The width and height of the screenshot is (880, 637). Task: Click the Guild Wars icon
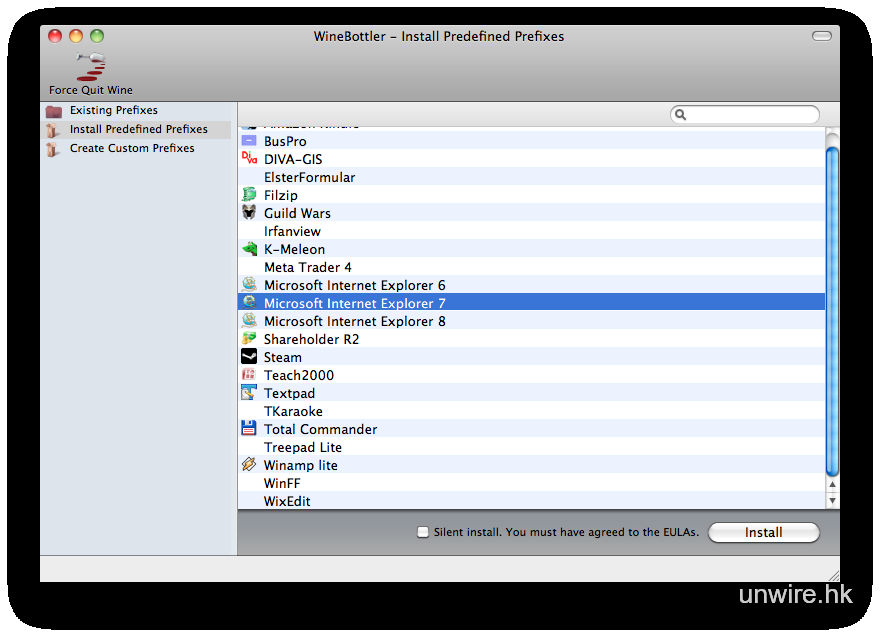click(249, 213)
